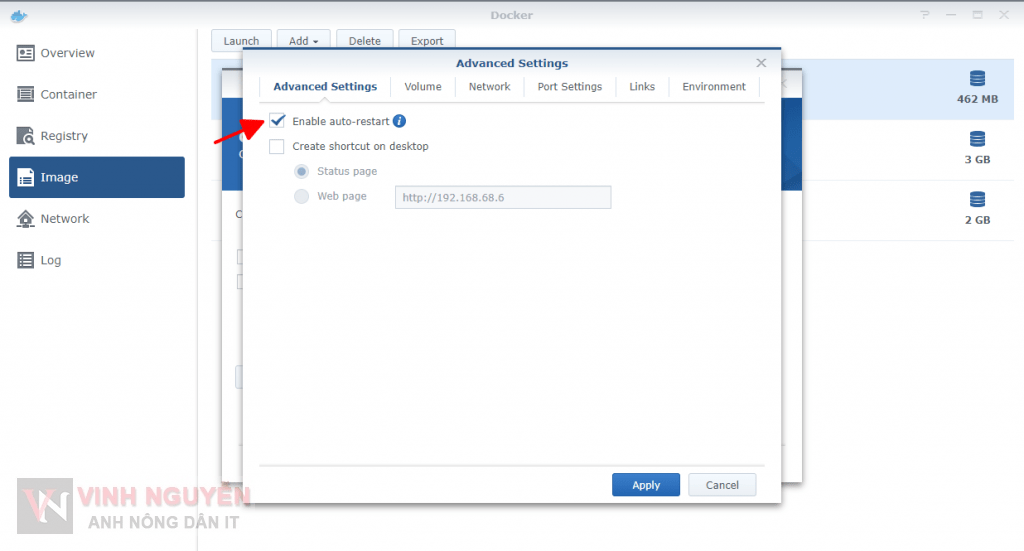
Task: Click the info icon beside Enable auto-restart
Action: pyautogui.click(x=399, y=121)
